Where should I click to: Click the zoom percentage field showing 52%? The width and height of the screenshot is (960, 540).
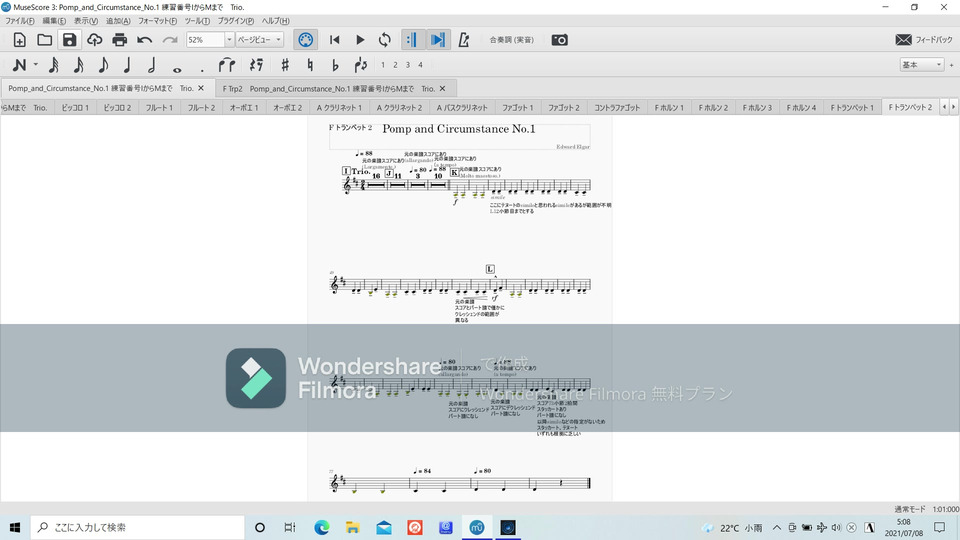(x=205, y=40)
